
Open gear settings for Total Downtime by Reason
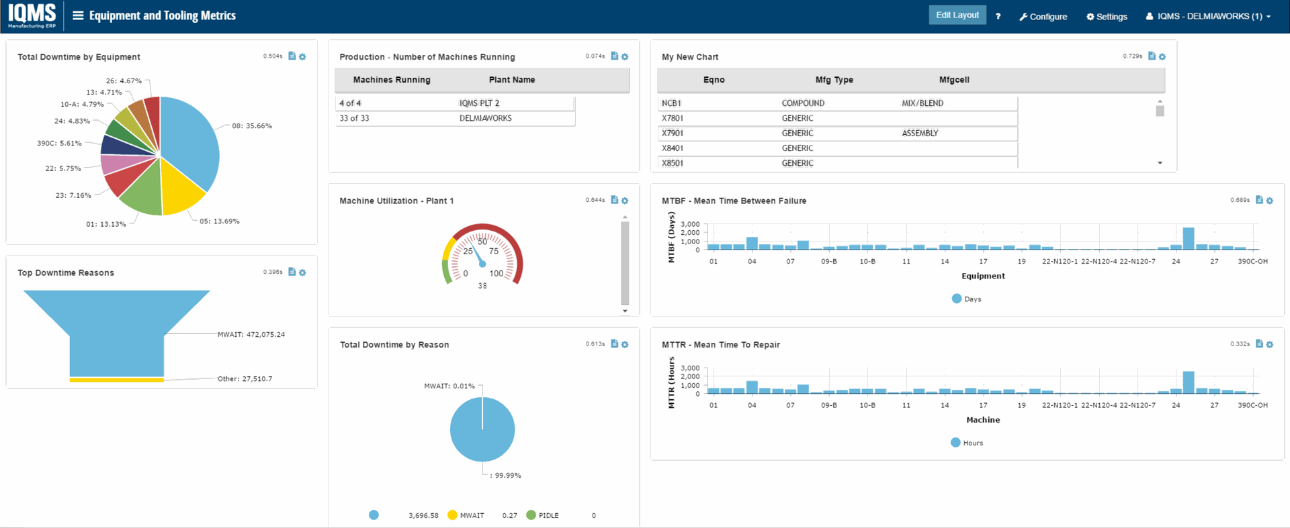tap(624, 344)
